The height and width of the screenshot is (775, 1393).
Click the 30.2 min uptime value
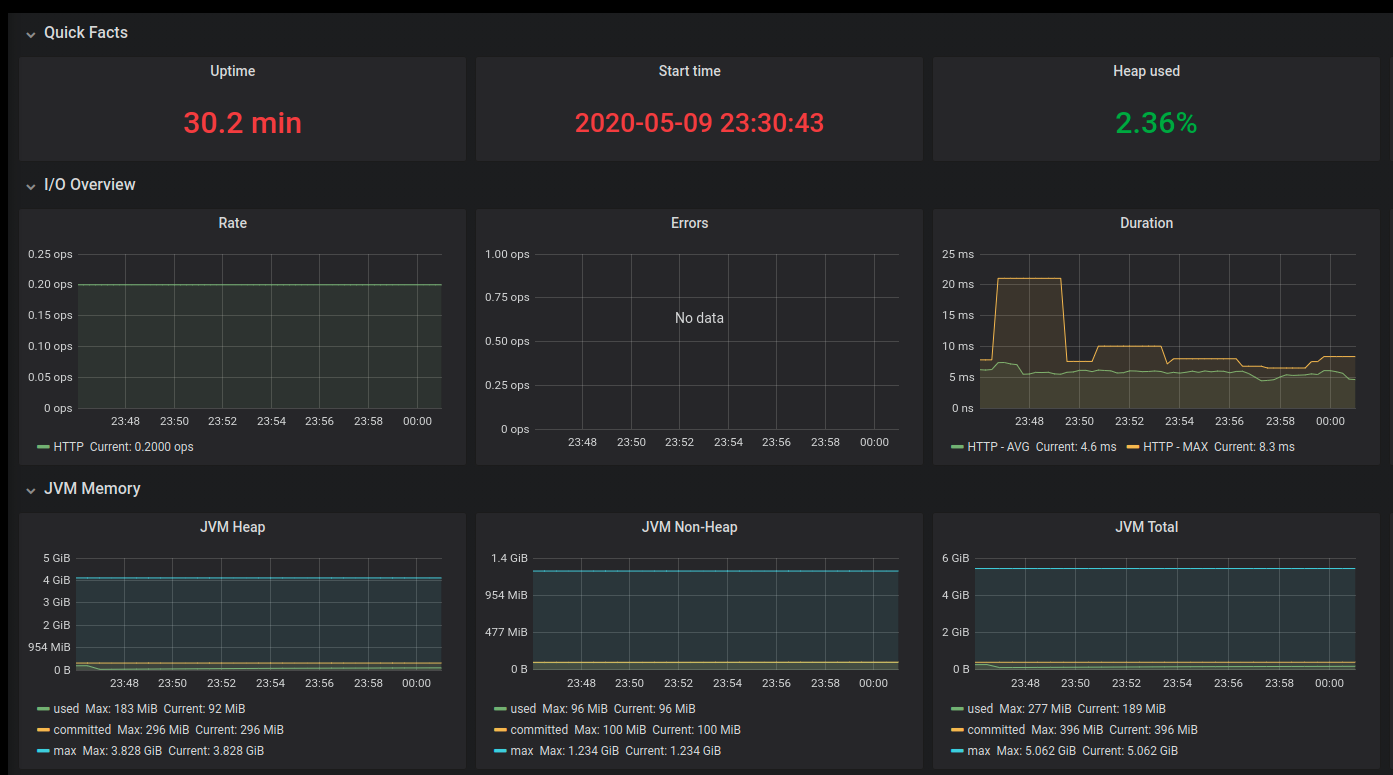click(x=242, y=123)
